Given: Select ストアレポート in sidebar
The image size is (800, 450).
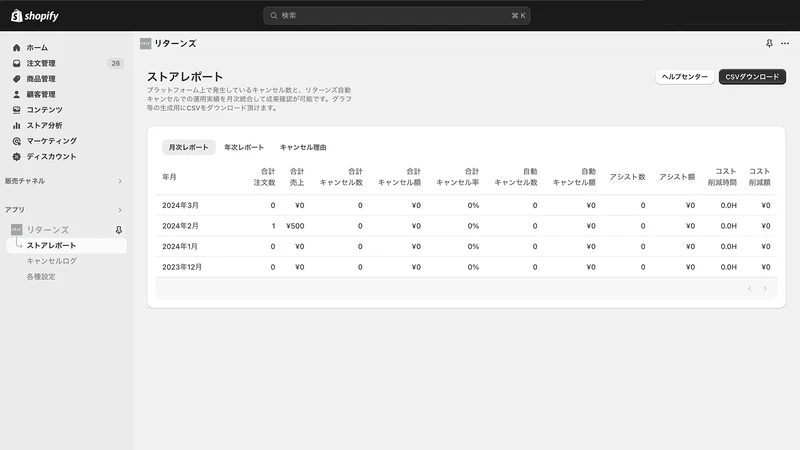Looking at the screenshot, I should click(66, 245).
